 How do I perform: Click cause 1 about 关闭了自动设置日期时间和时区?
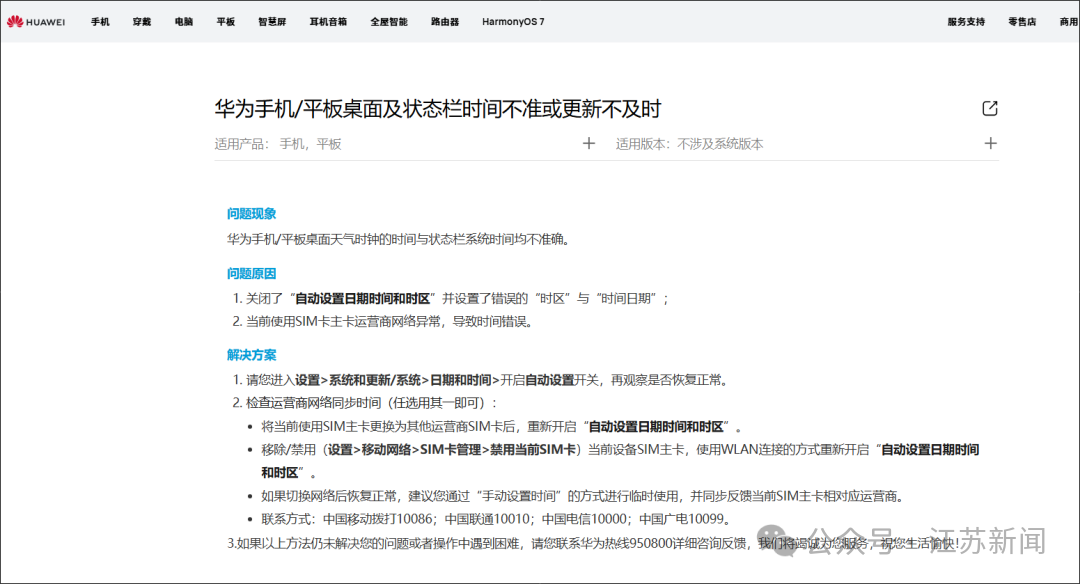(451, 298)
